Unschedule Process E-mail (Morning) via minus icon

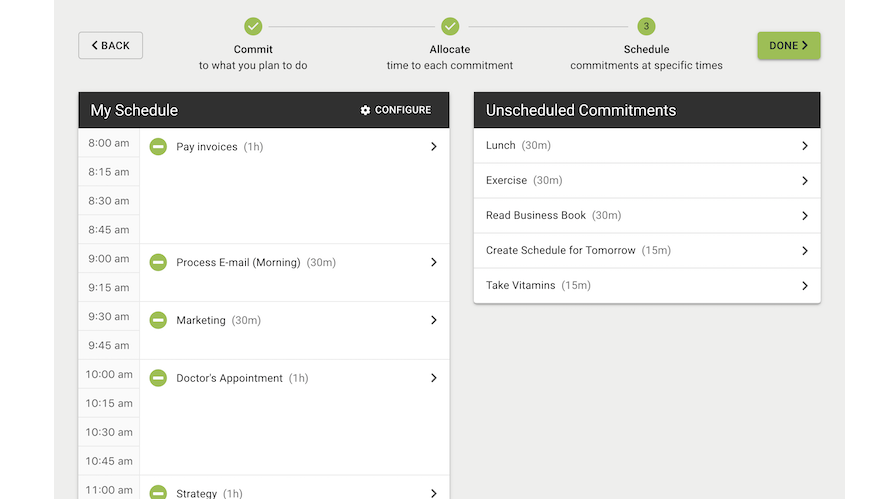click(x=158, y=263)
